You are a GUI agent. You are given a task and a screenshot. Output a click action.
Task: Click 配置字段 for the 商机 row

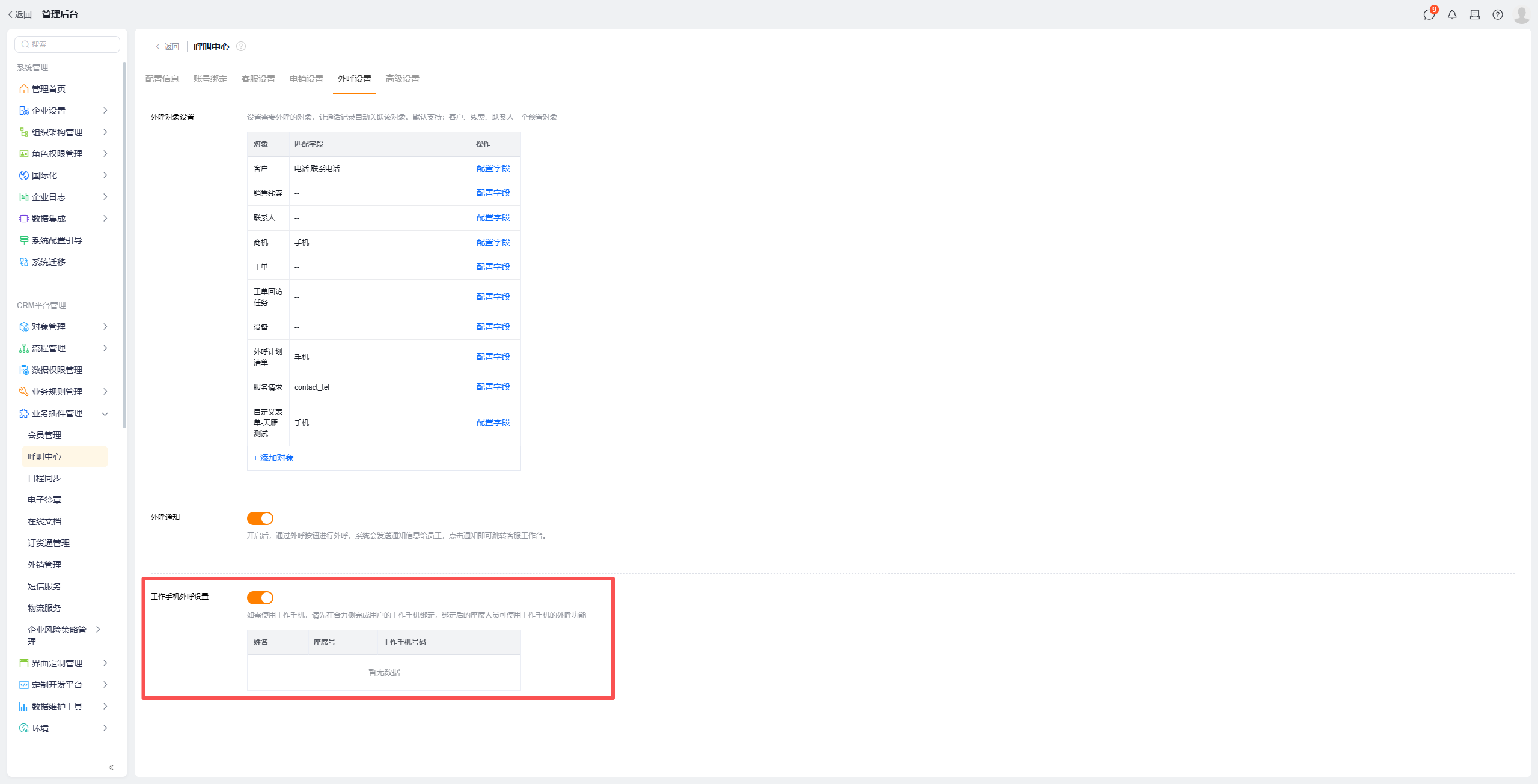[x=493, y=242]
